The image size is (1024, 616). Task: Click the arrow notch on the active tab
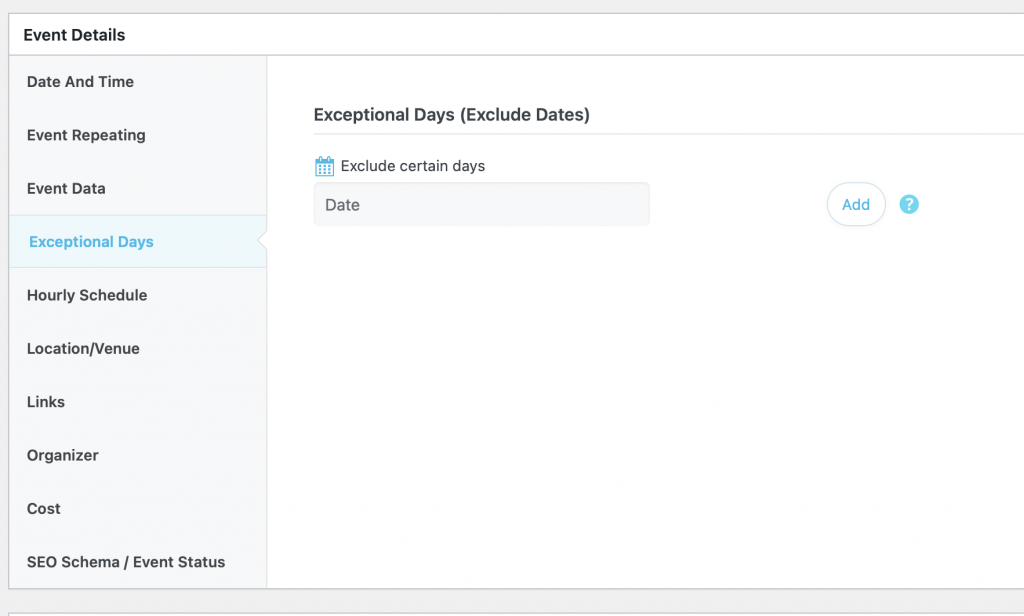[262, 242]
